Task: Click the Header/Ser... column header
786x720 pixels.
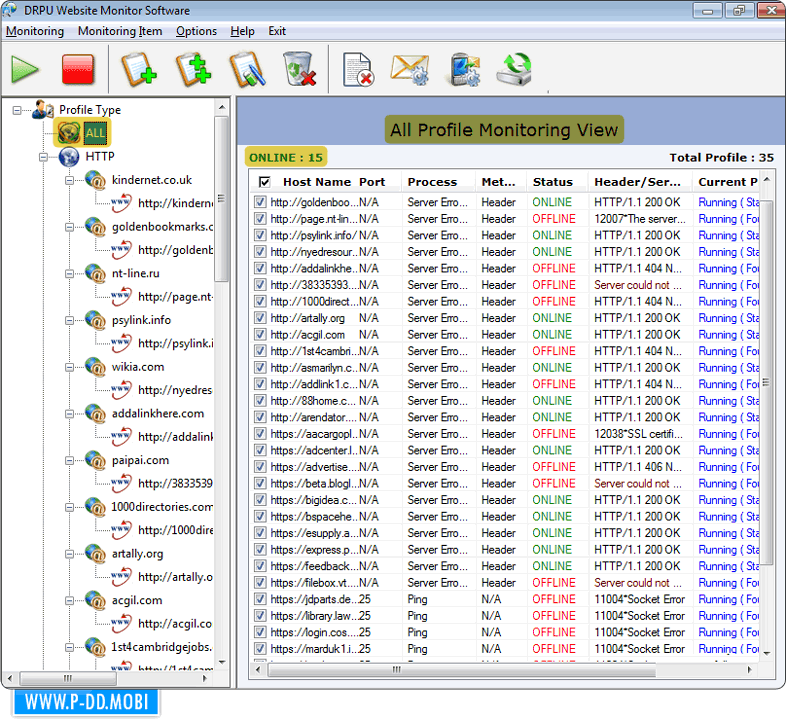Action: [x=640, y=182]
